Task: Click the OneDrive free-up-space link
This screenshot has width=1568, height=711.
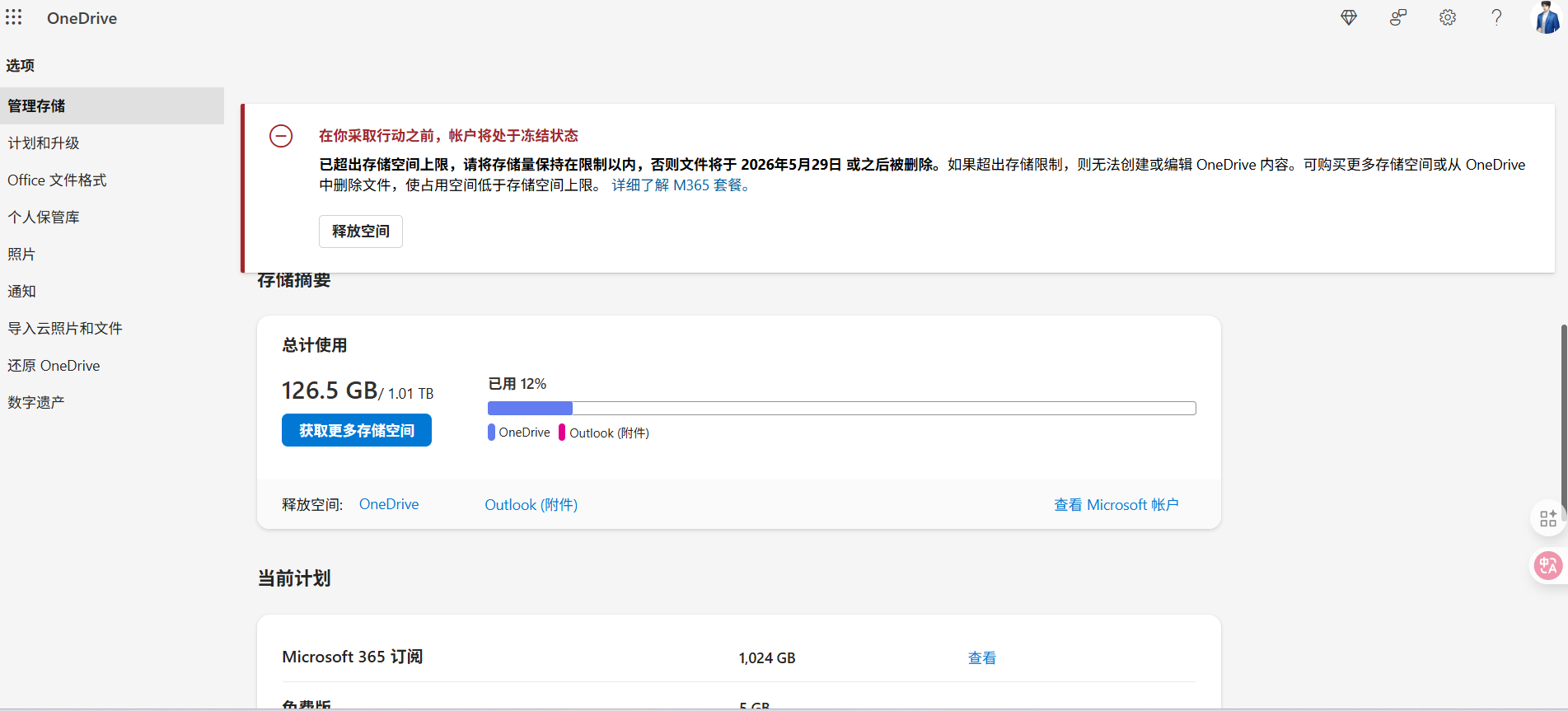Action: (x=389, y=504)
